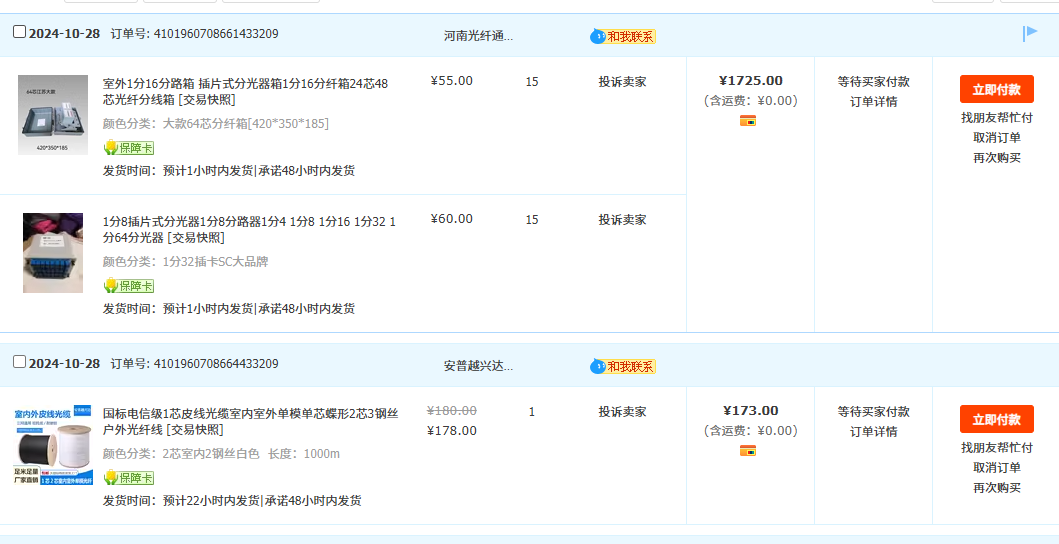This screenshot has width=1059, height=544.
Task: Open 河南光纤通 seller shop link
Action: coord(478,36)
